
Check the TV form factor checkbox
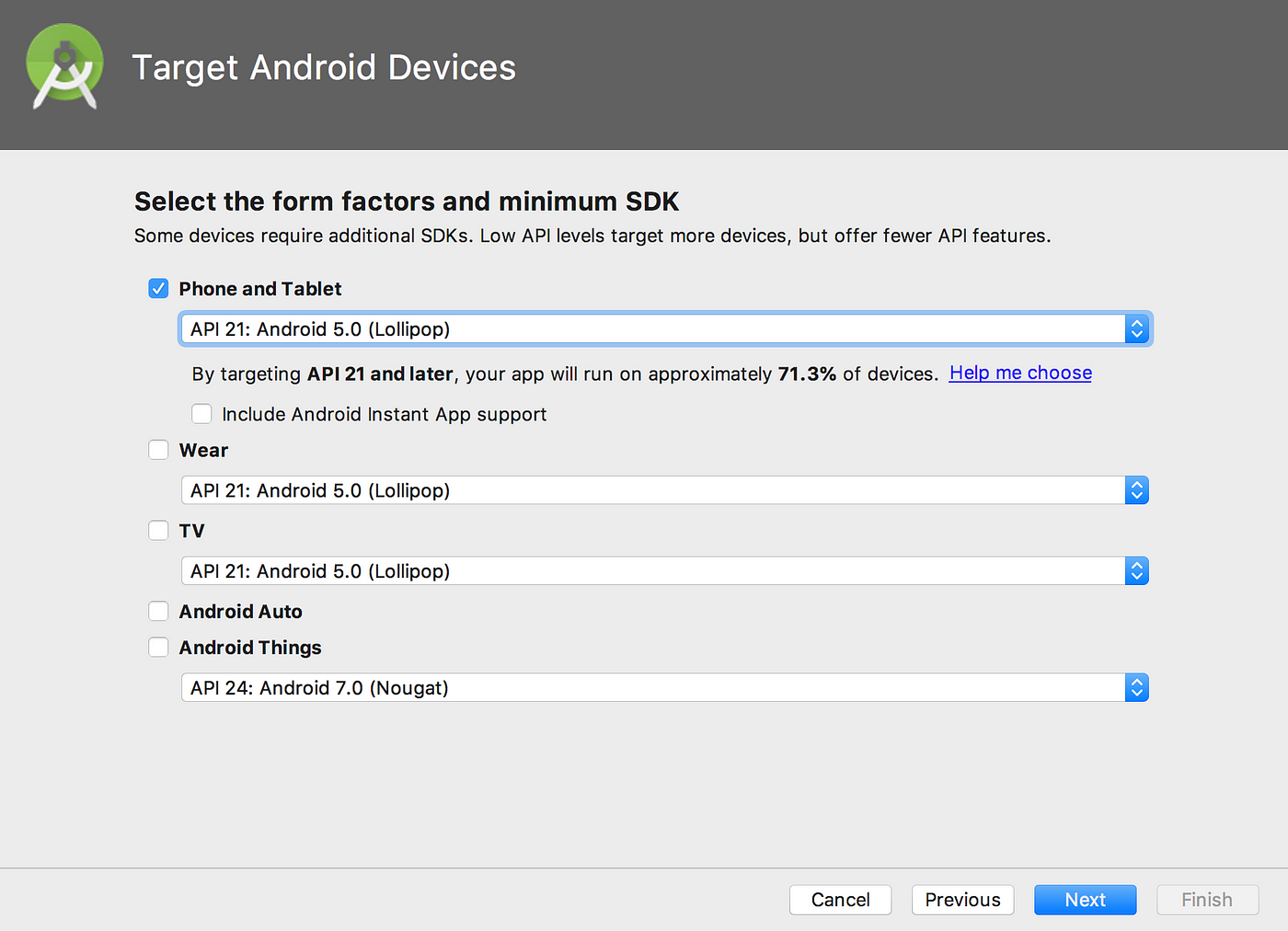[x=158, y=531]
